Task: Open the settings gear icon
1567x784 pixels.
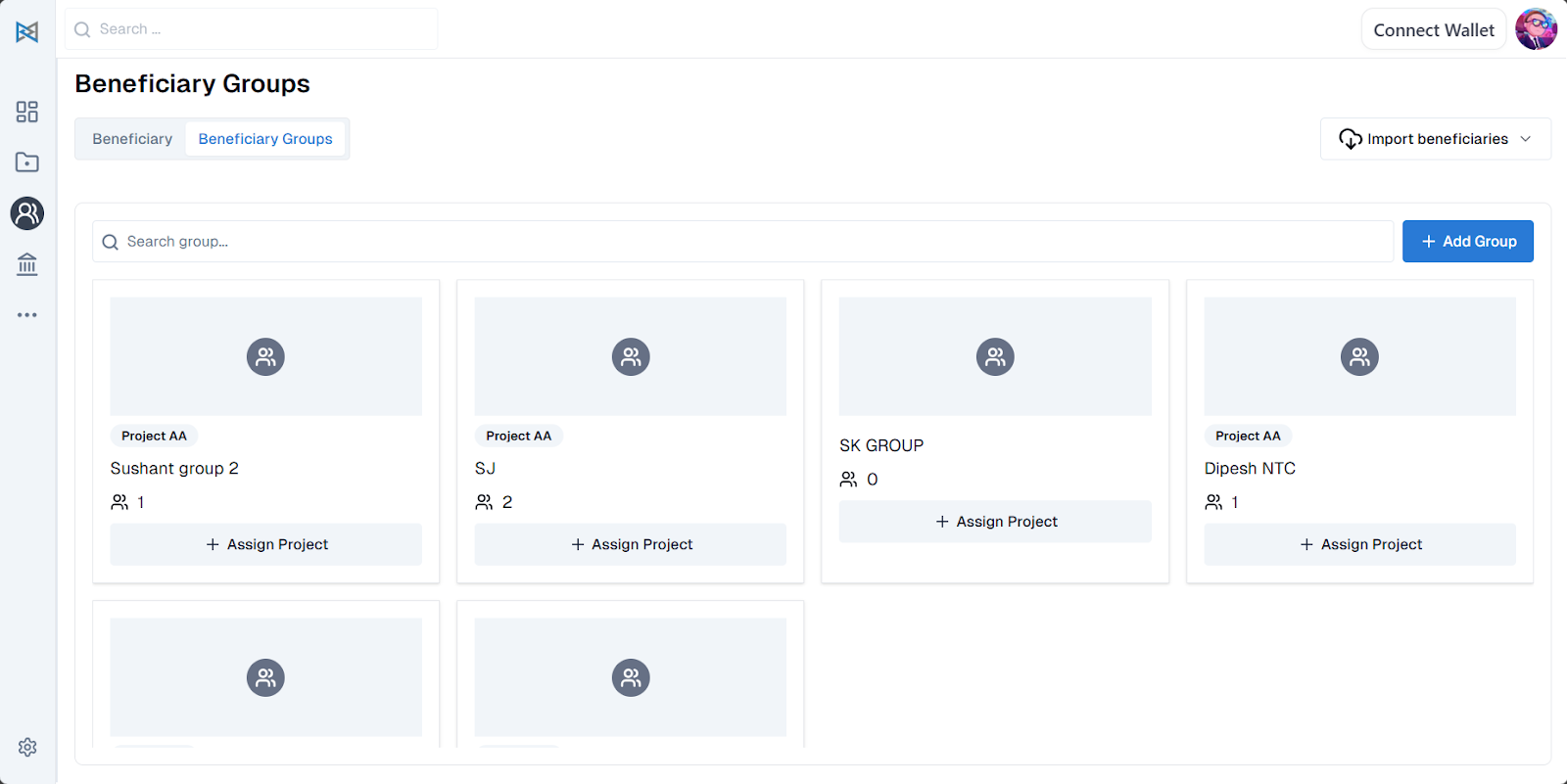Action: (x=27, y=747)
